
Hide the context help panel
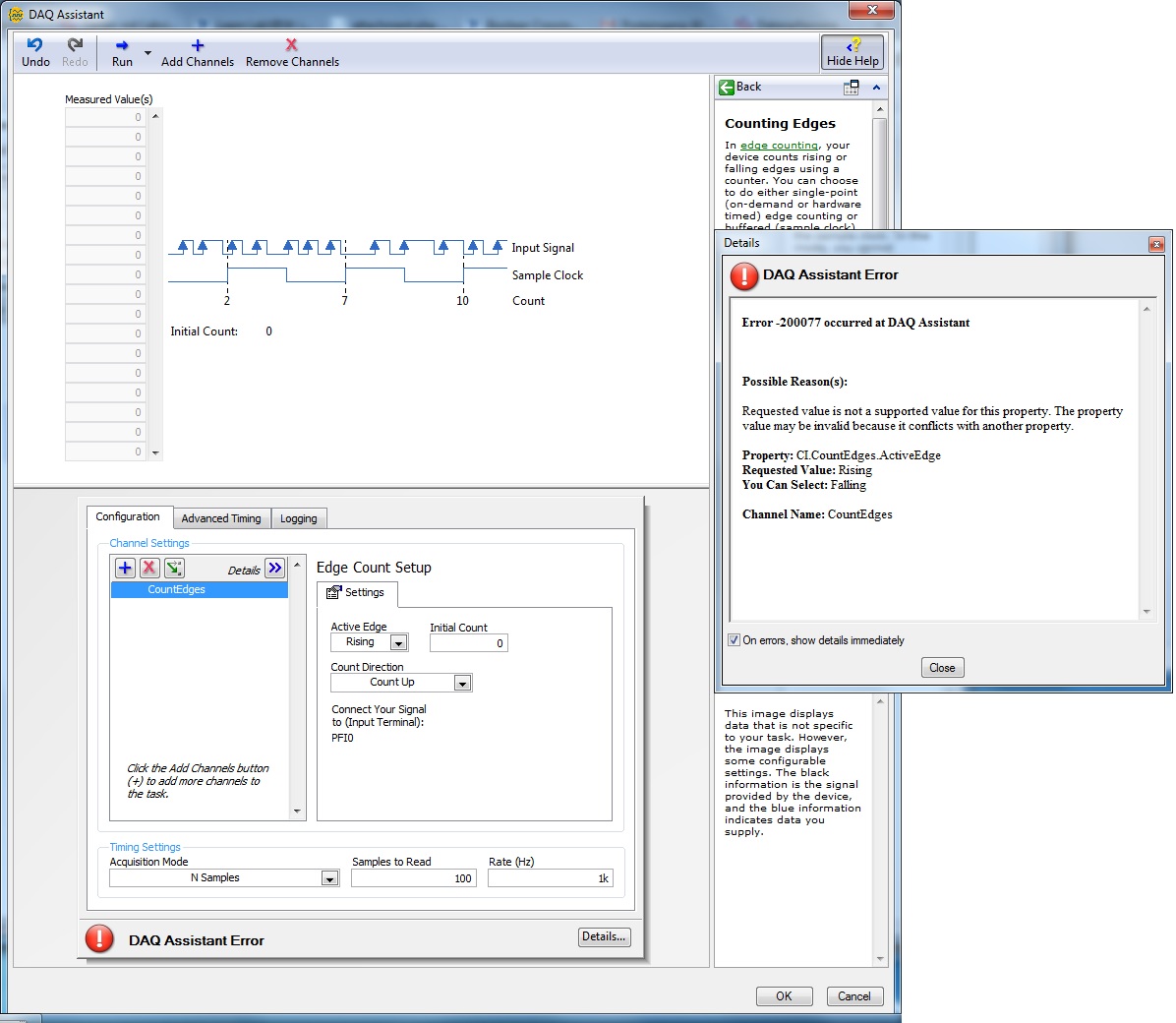[852, 52]
